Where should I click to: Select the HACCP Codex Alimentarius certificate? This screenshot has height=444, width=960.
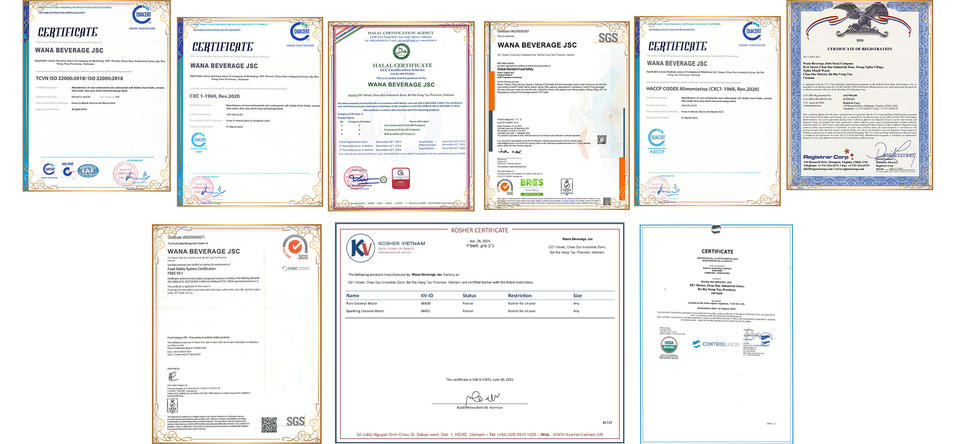[x=707, y=111]
